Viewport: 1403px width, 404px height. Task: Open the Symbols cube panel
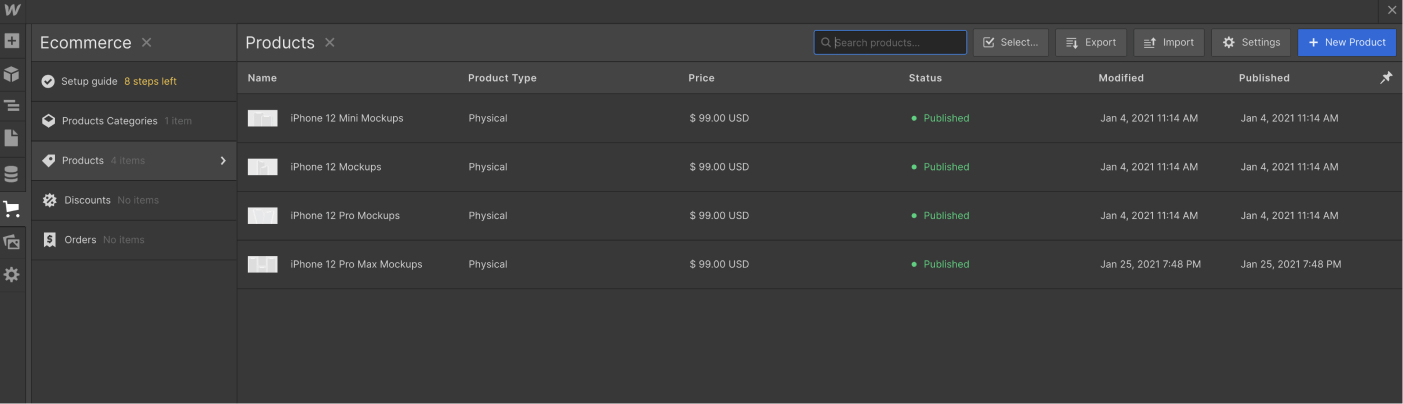tap(12, 74)
